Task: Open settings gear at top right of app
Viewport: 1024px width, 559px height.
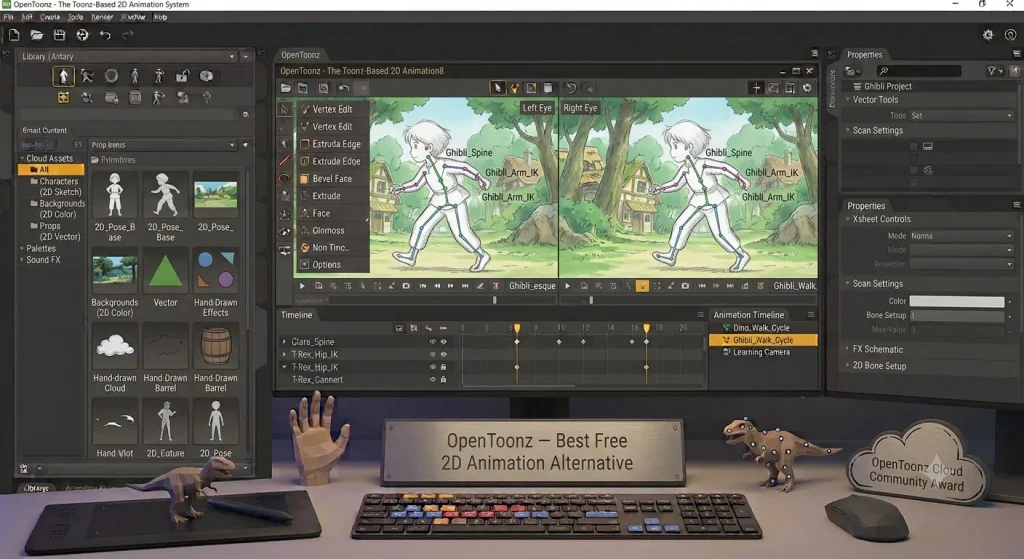Action: tap(988, 35)
